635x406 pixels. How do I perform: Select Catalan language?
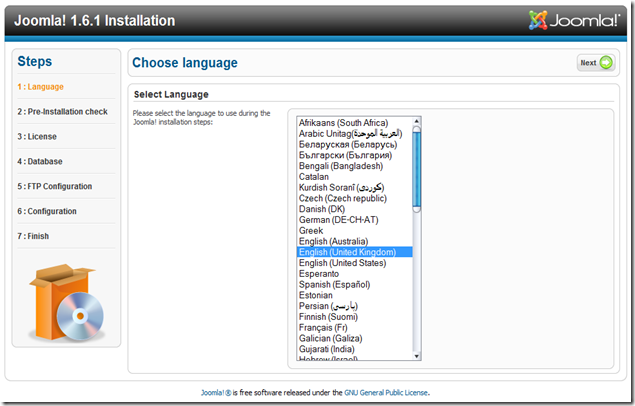[355, 177]
